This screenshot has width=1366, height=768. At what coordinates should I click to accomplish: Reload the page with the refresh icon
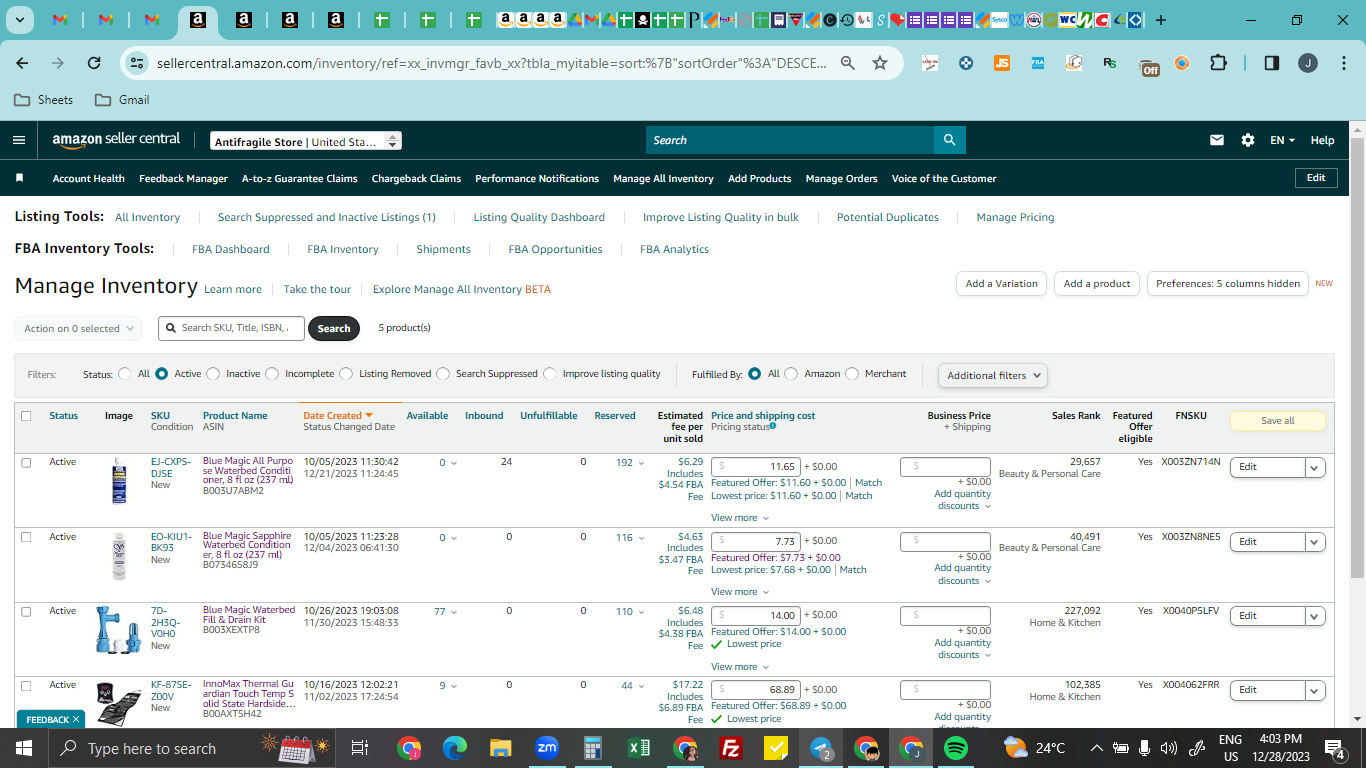coord(94,63)
